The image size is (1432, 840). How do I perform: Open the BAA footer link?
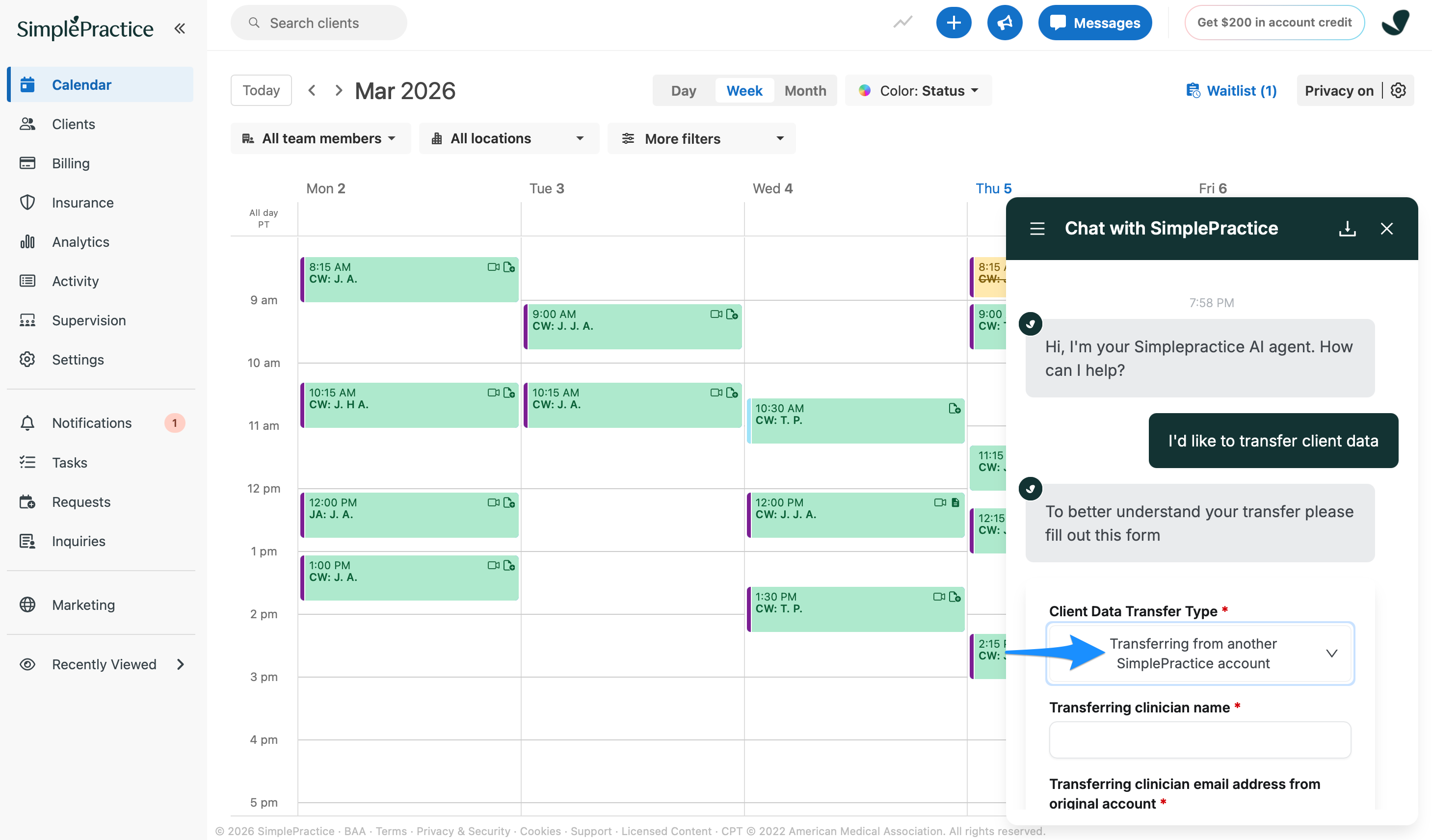pyautogui.click(x=355, y=831)
